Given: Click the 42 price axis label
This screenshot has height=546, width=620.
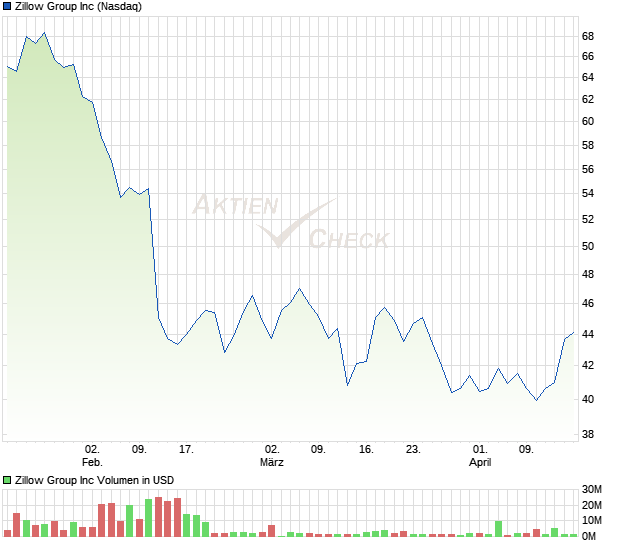Looking at the screenshot, I should tap(588, 365).
